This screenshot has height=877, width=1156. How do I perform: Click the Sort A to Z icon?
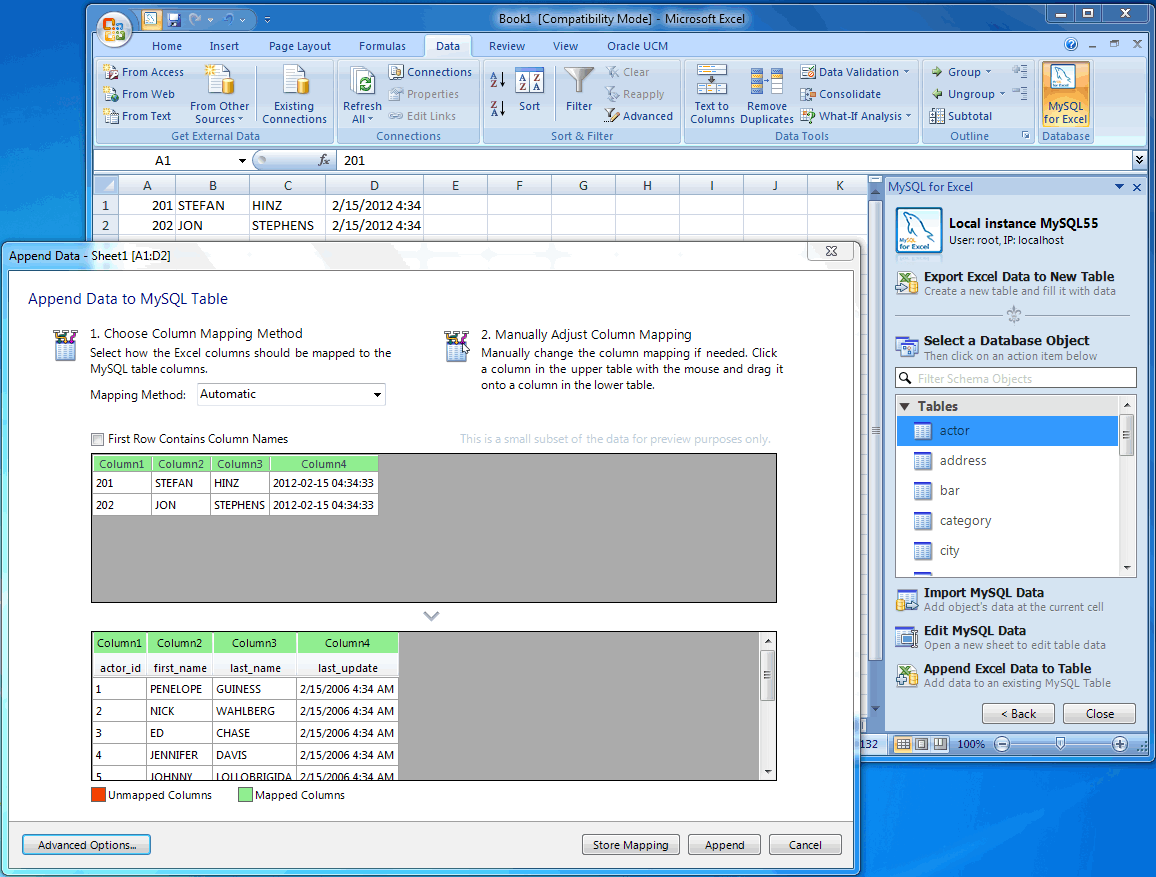click(498, 80)
